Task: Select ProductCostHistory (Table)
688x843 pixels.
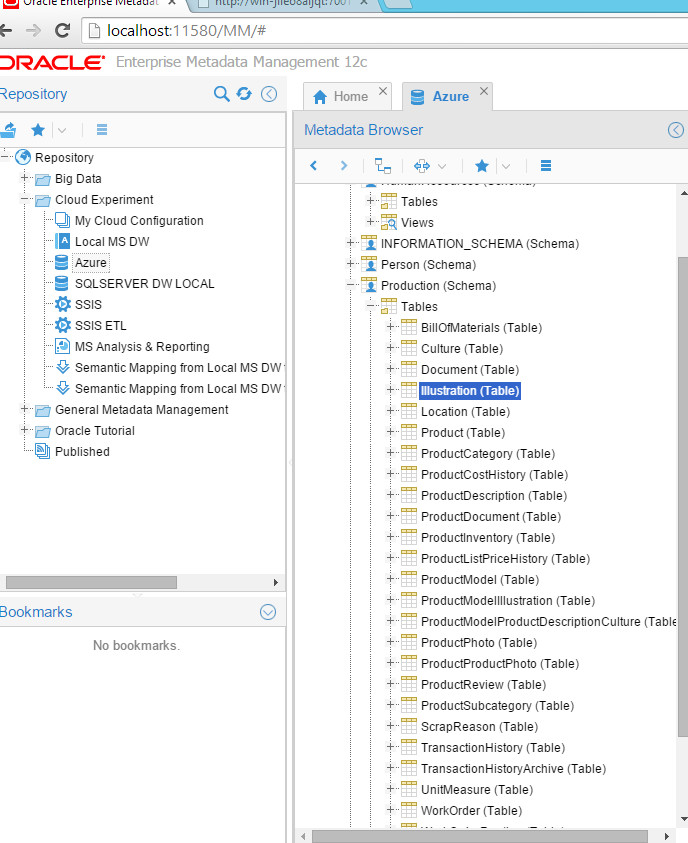Action: point(494,475)
